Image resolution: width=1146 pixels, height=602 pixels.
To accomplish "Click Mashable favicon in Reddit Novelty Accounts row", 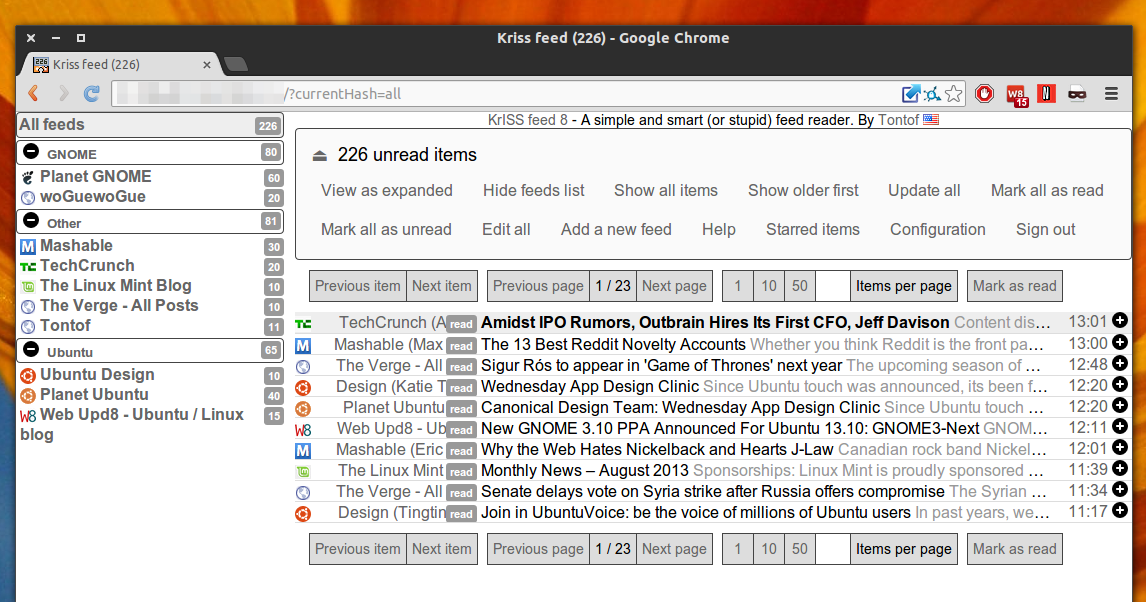I will click(303, 345).
